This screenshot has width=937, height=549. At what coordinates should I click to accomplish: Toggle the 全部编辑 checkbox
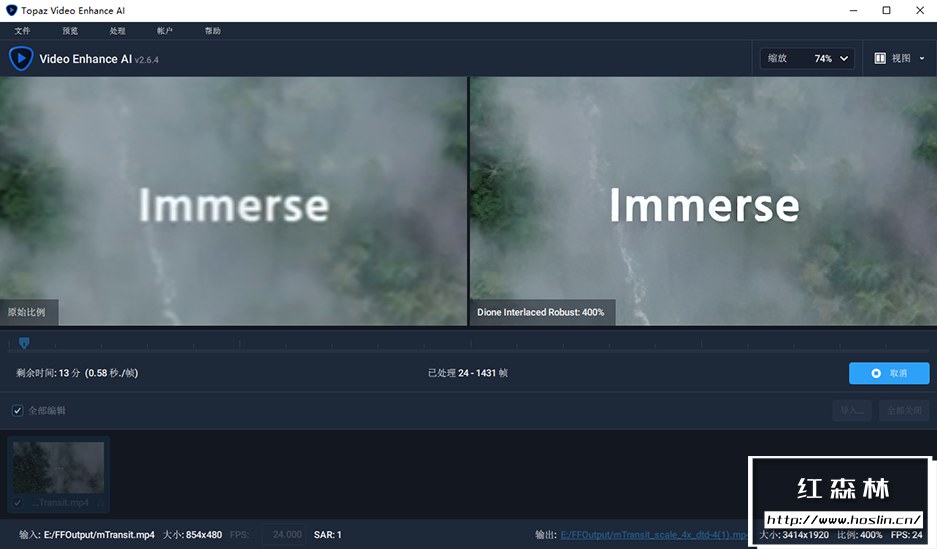17,410
